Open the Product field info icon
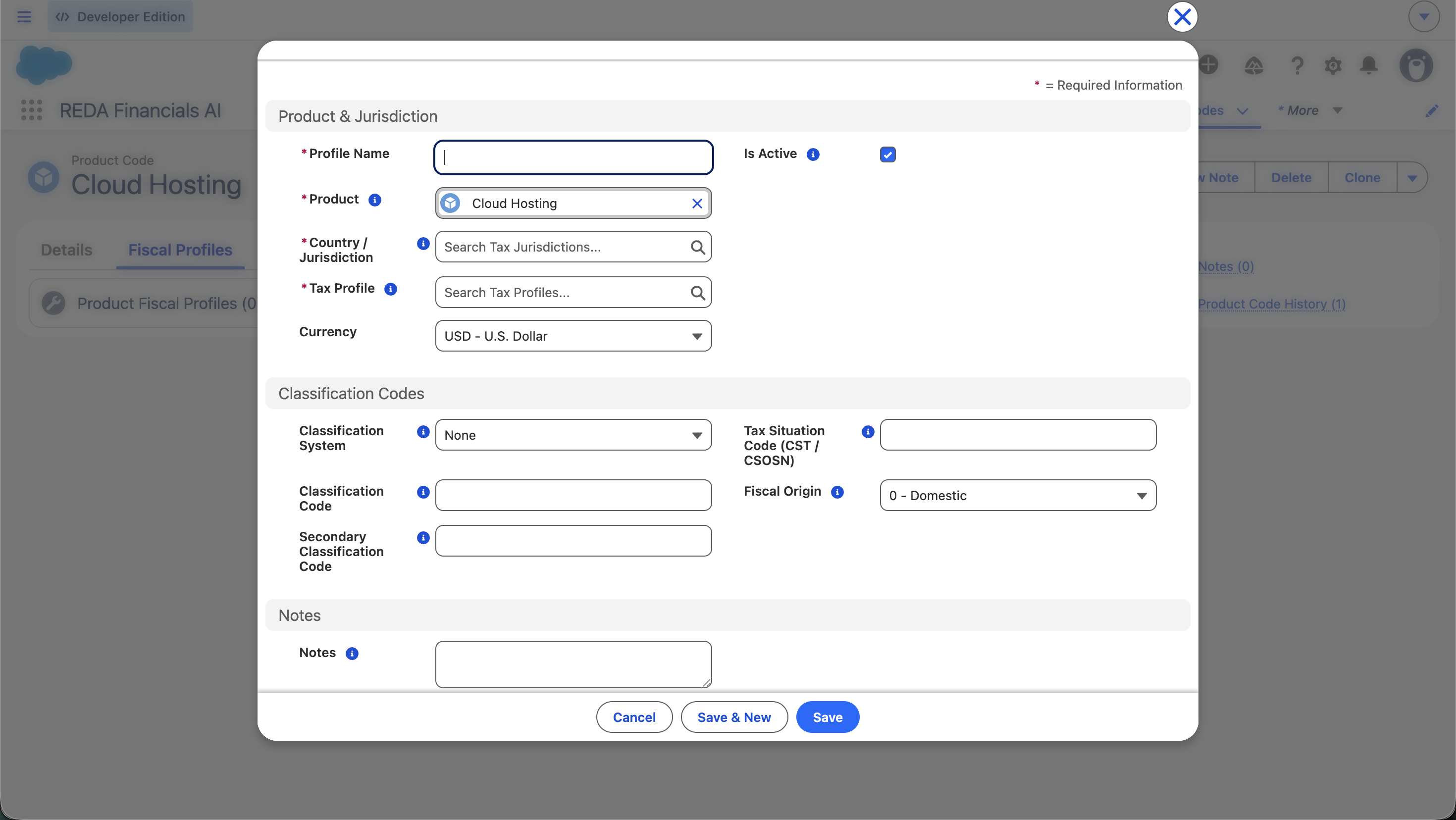The image size is (1456, 820). click(374, 200)
